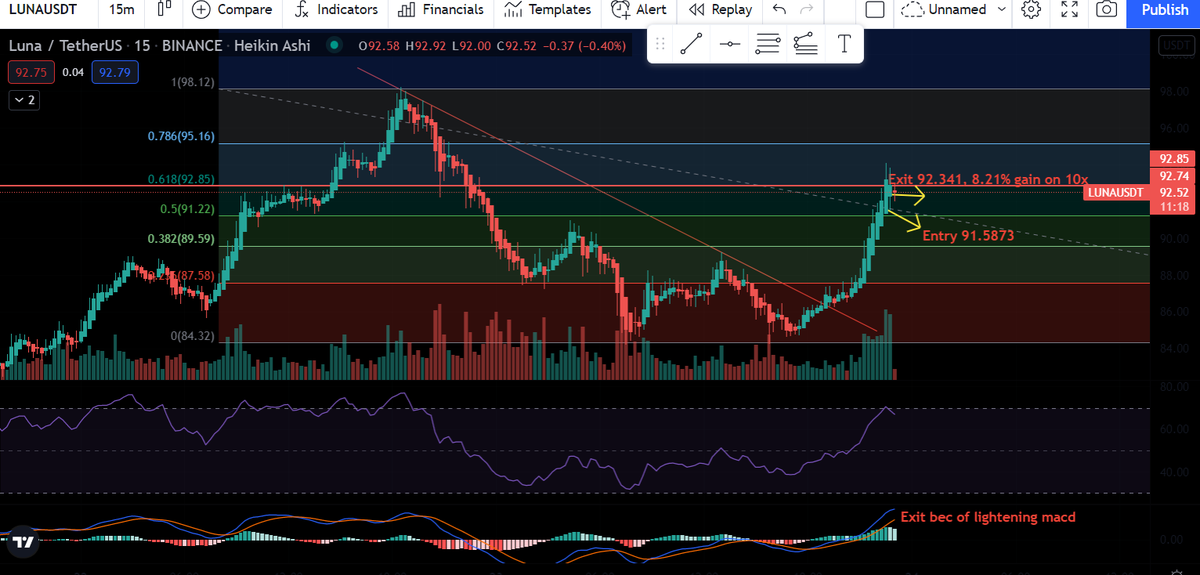Select the 'Exit 92.341' gain annotation

click(x=988, y=179)
